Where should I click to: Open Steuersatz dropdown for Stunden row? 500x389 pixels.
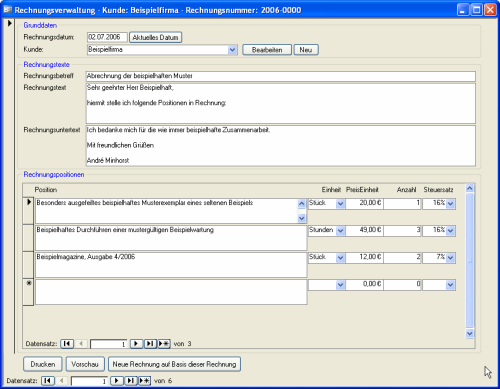[450, 231]
